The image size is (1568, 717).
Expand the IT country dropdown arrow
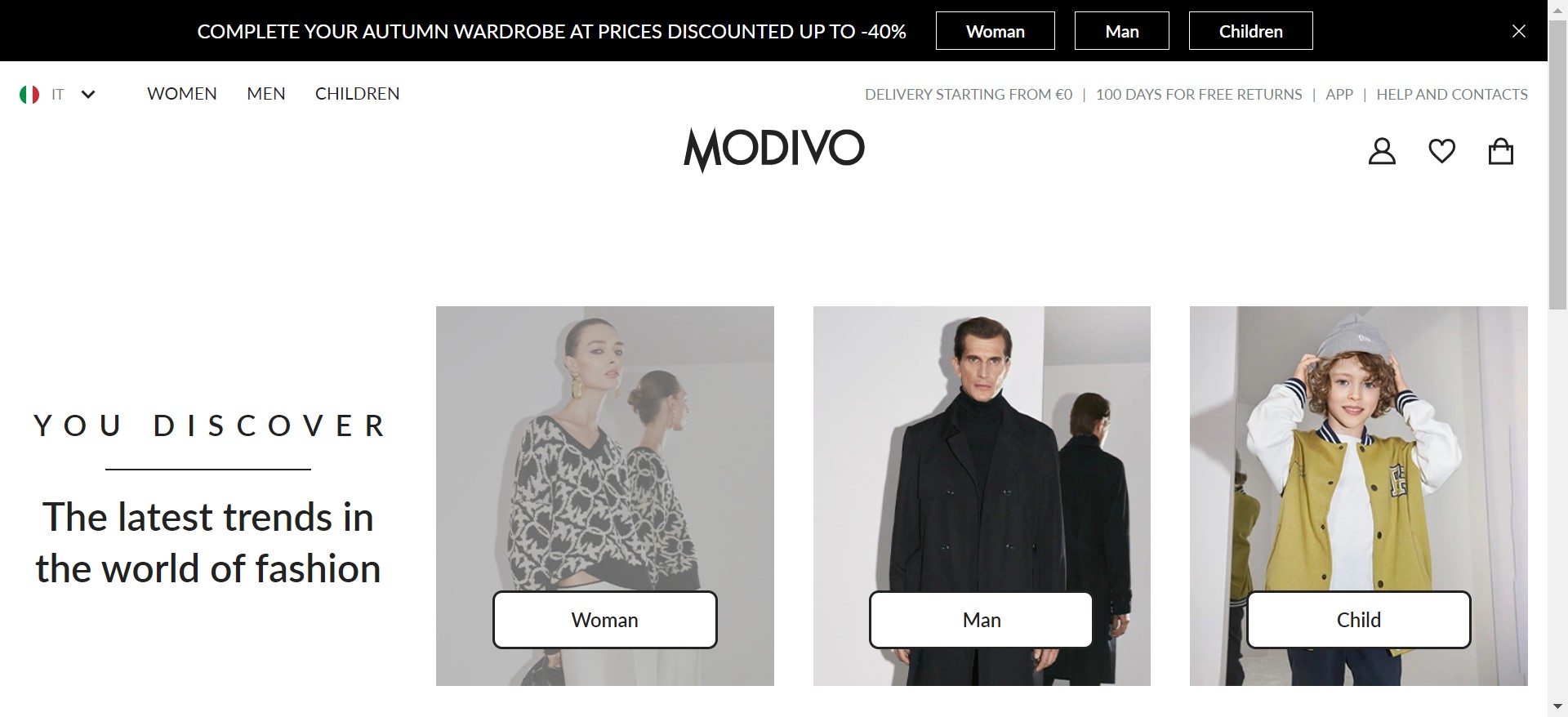click(88, 95)
